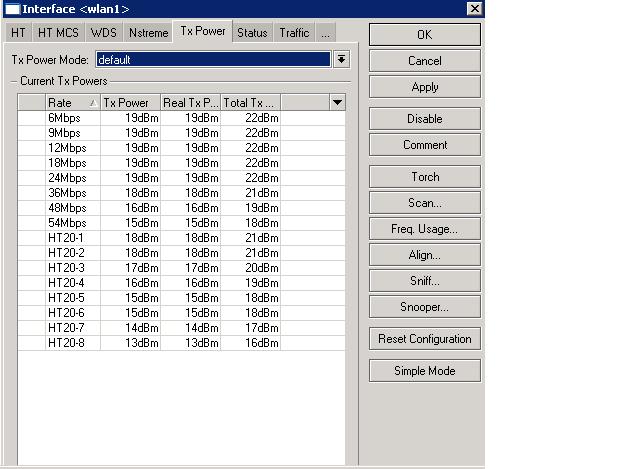Launch the Torch tool
This screenshot has height=469, width=640.
(x=424, y=177)
